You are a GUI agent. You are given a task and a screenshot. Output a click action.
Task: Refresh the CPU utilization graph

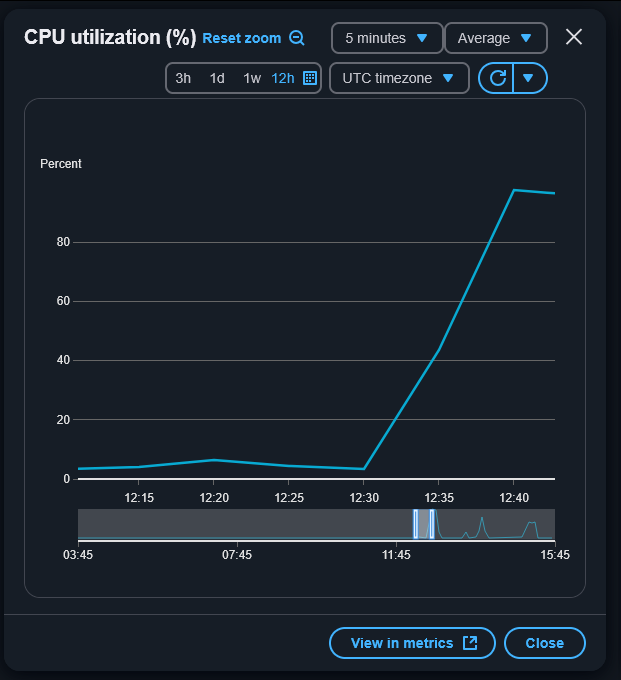click(496, 78)
